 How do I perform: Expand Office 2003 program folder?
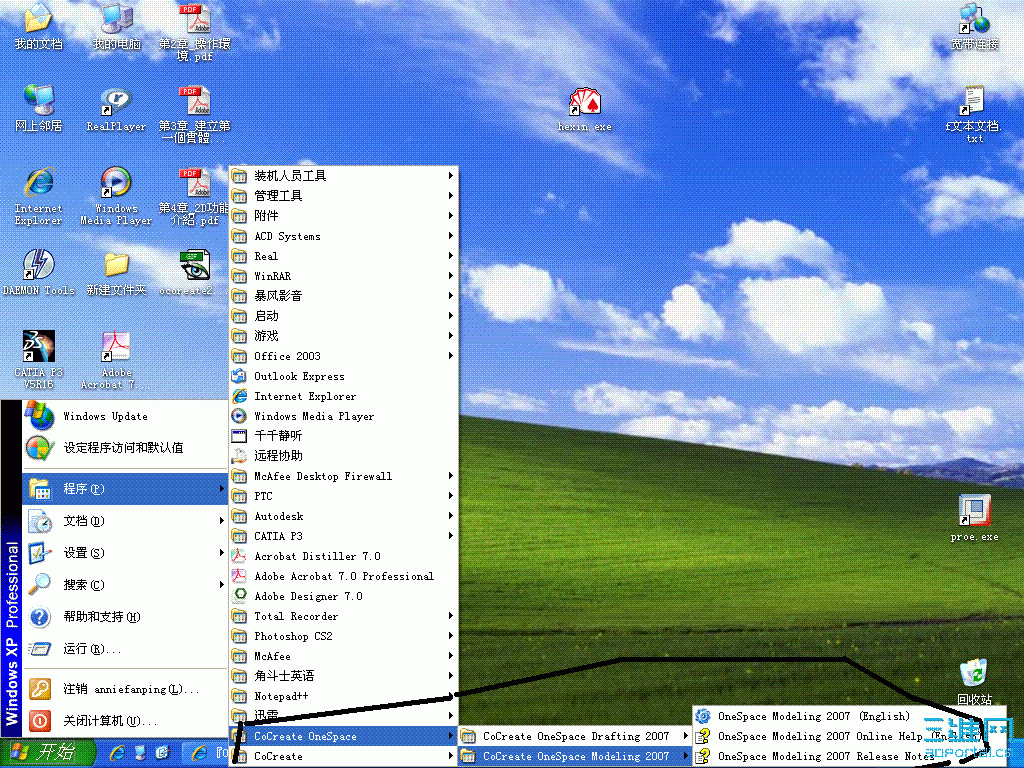[344, 356]
